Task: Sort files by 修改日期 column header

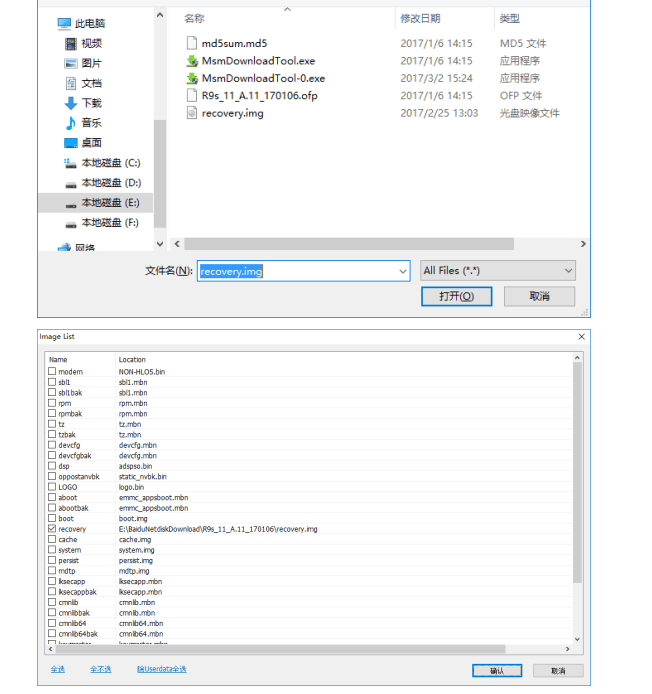Action: click(420, 19)
